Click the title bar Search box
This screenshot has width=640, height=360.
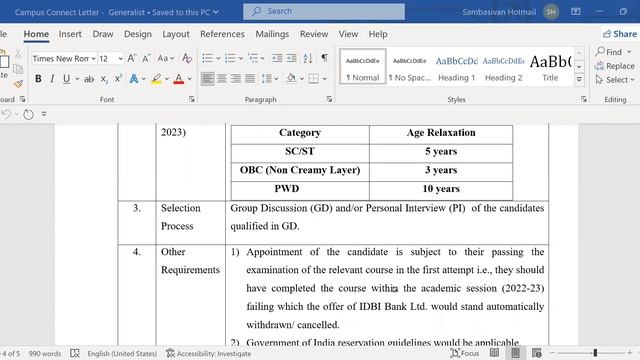(x=324, y=11)
